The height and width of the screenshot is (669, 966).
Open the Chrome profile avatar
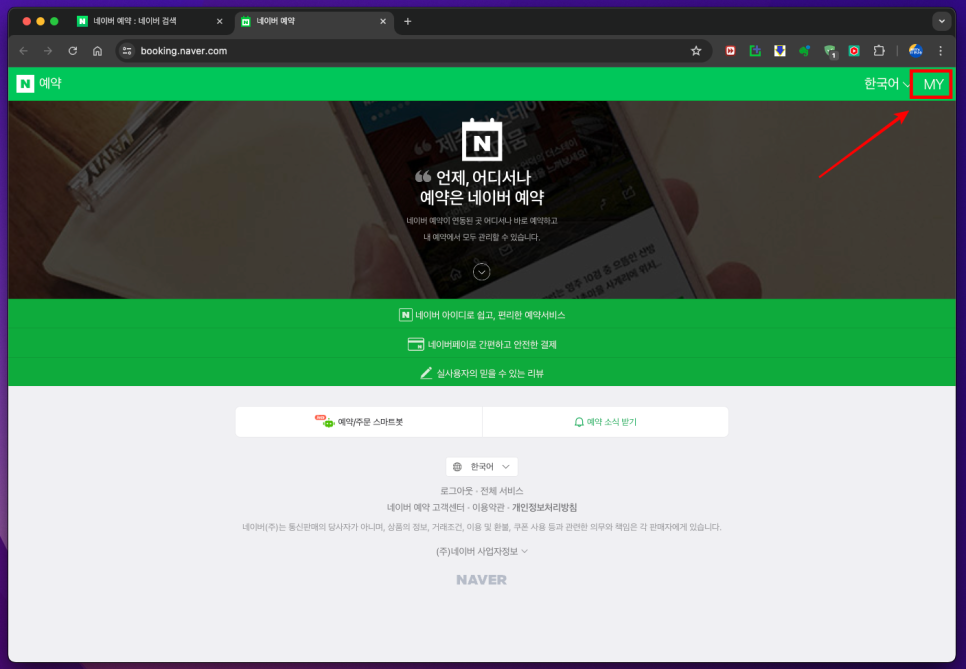(915, 51)
